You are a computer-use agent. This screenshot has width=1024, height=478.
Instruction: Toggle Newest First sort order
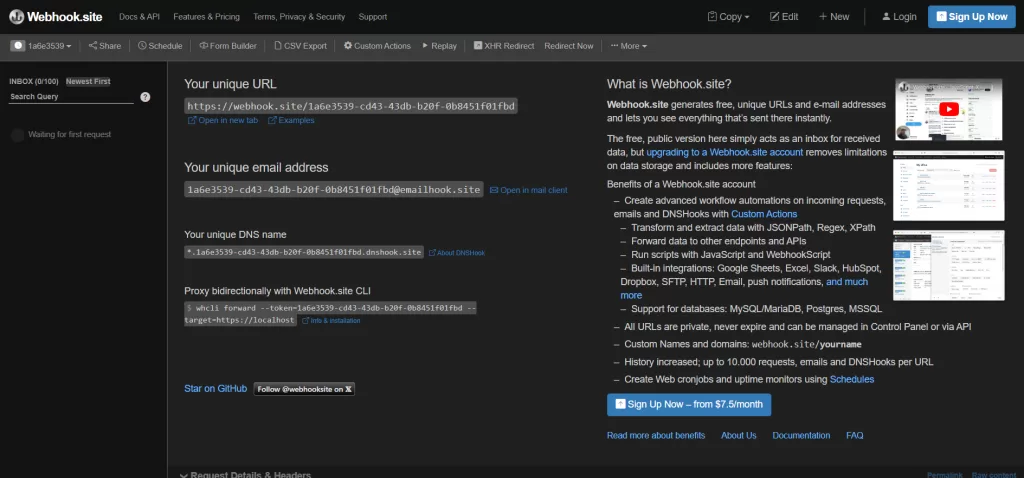(x=88, y=81)
